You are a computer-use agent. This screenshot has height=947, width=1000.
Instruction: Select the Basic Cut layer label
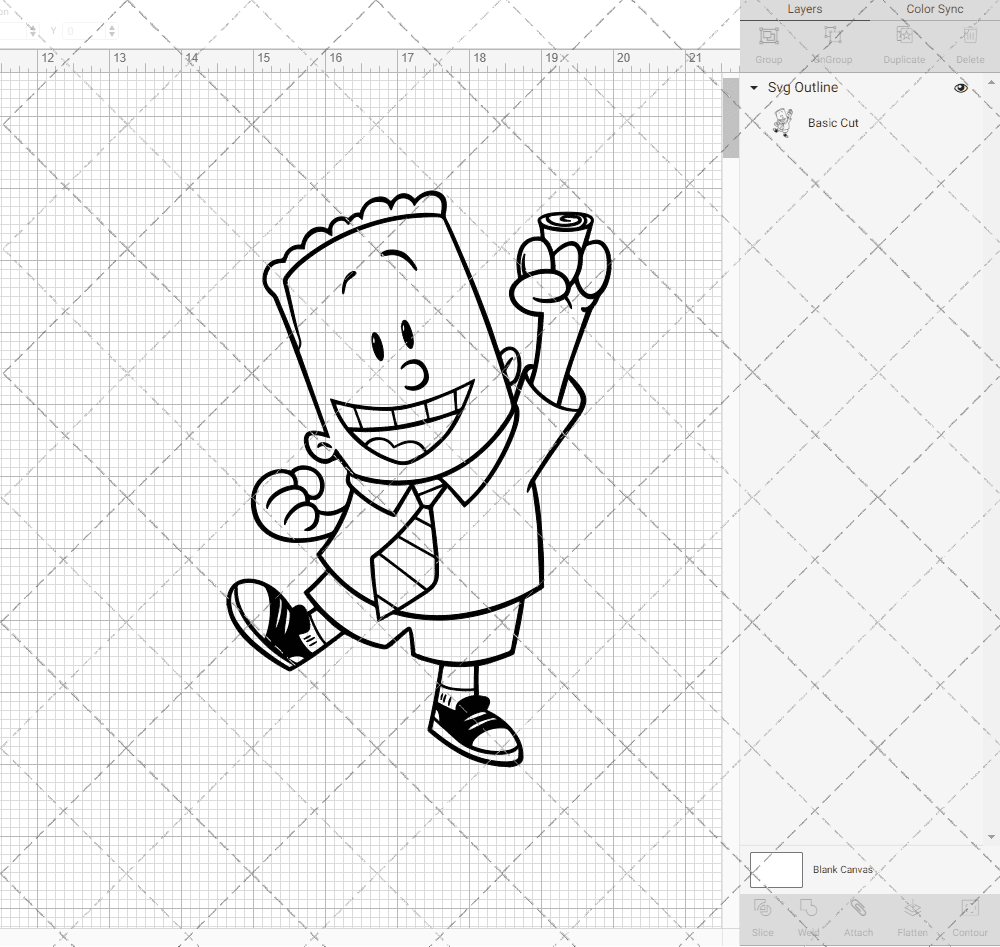pyautogui.click(x=833, y=123)
